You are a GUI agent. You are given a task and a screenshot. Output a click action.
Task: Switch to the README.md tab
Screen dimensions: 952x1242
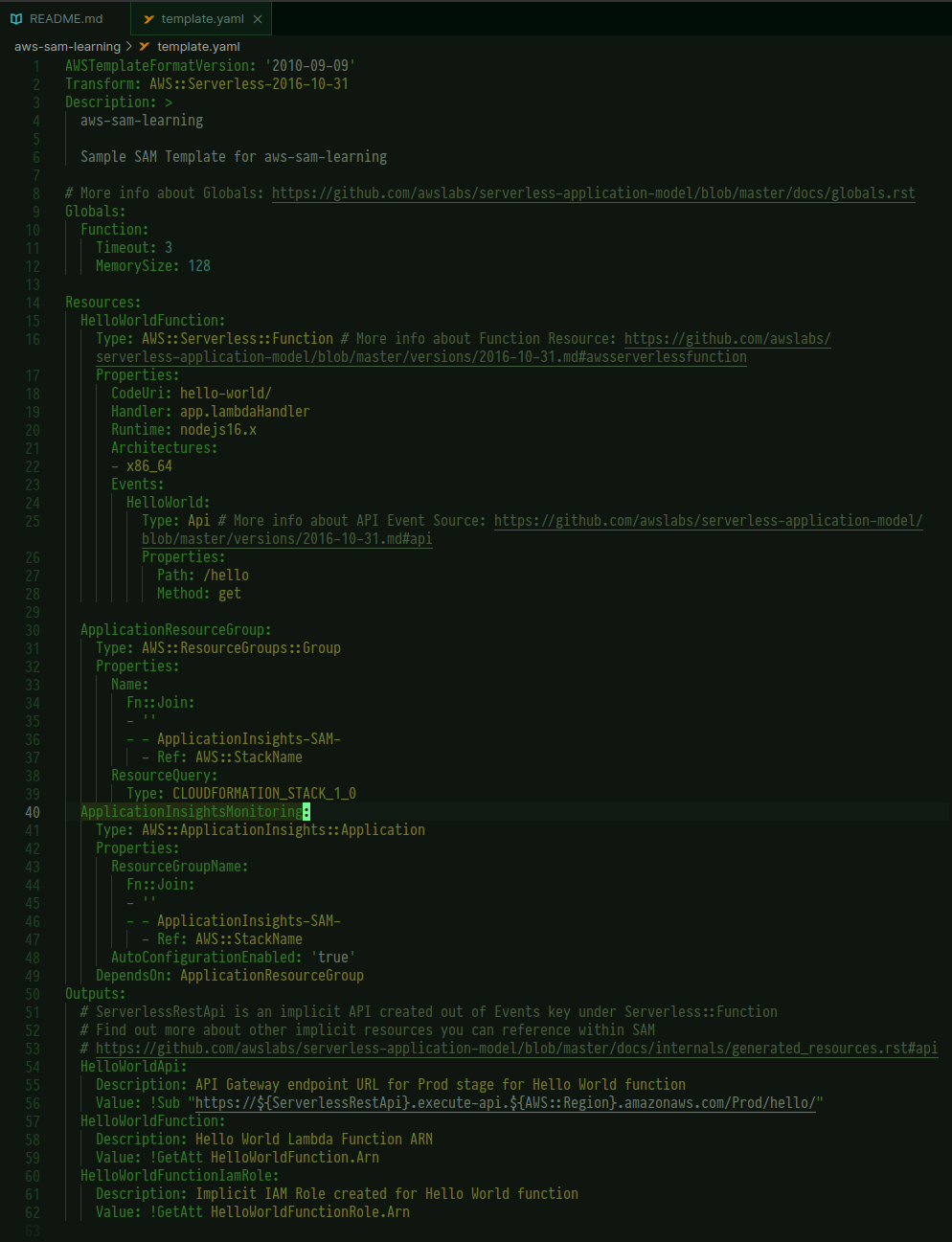(x=65, y=18)
